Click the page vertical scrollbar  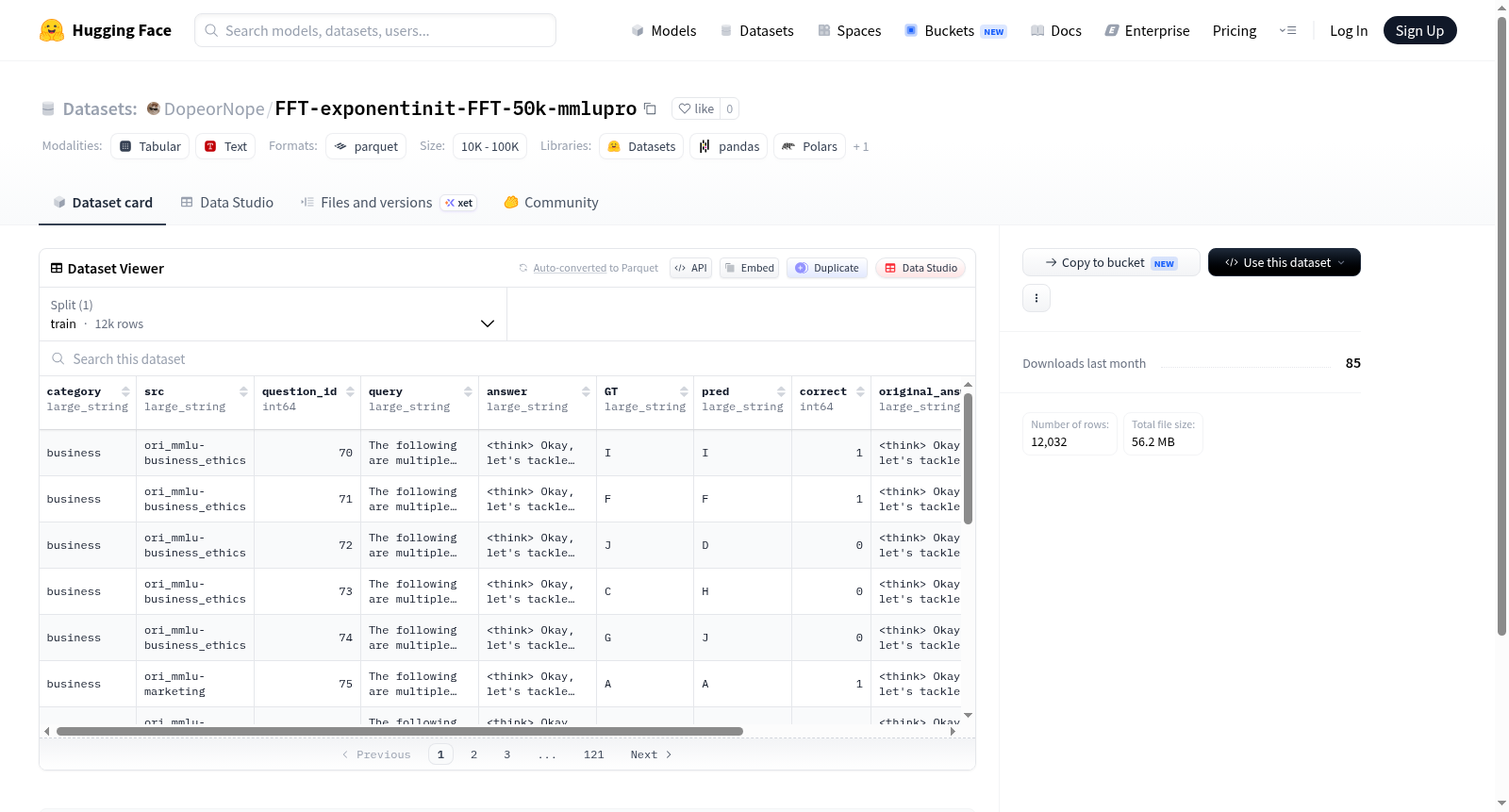(x=1501, y=325)
